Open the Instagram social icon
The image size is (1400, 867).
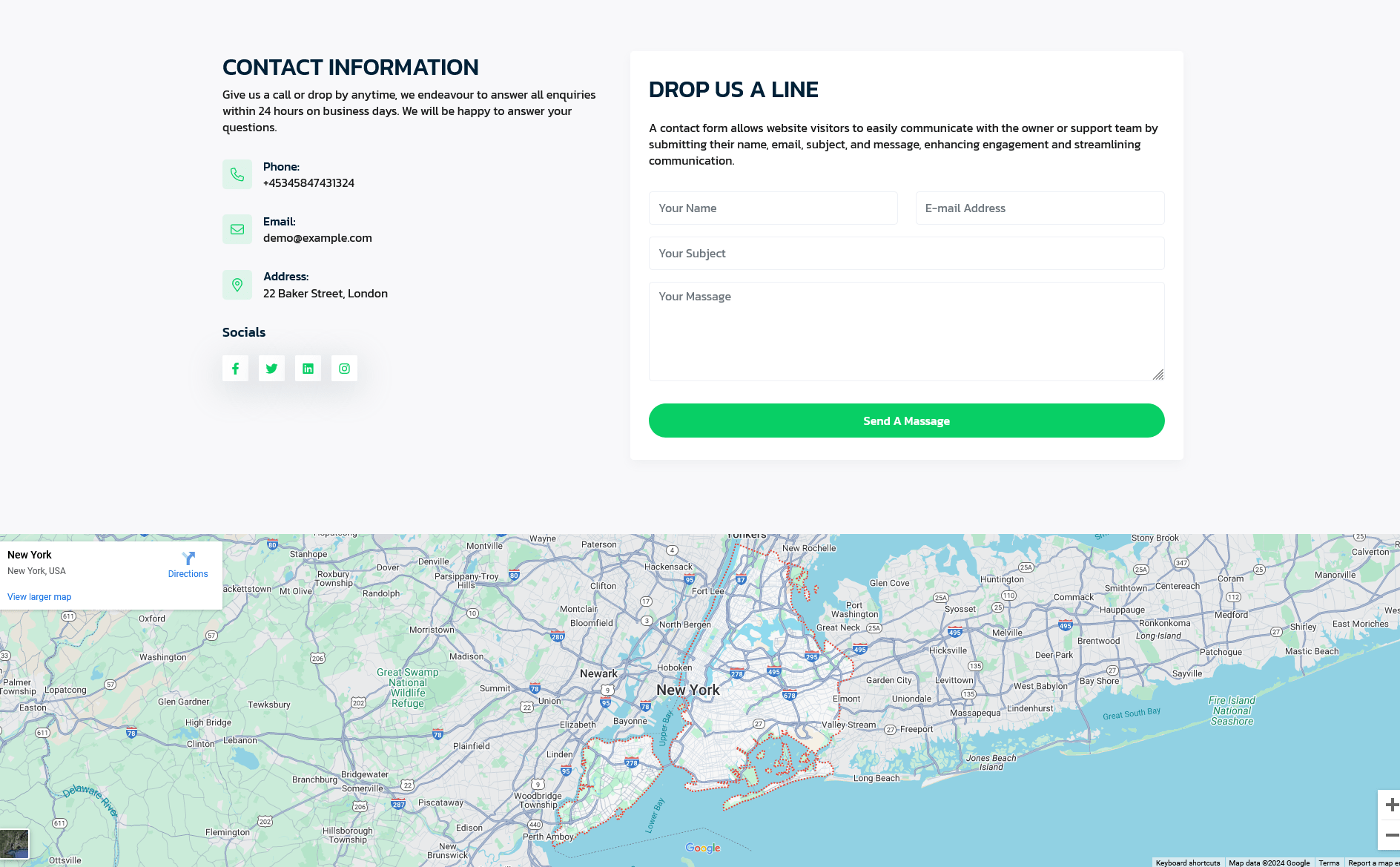344,369
